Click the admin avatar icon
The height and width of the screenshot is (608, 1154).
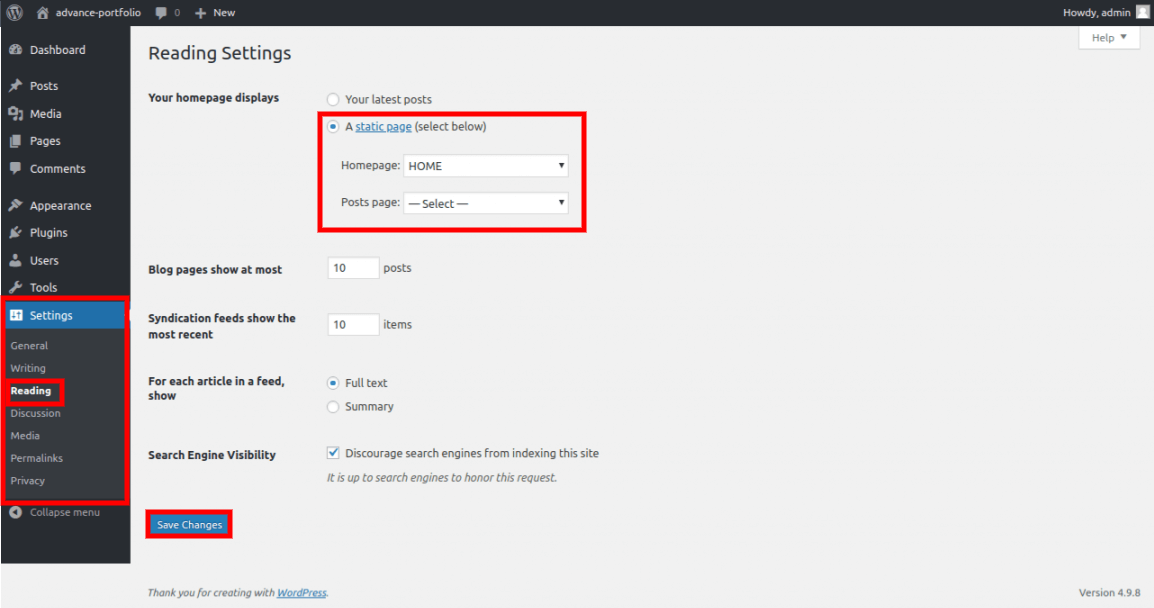(1142, 13)
